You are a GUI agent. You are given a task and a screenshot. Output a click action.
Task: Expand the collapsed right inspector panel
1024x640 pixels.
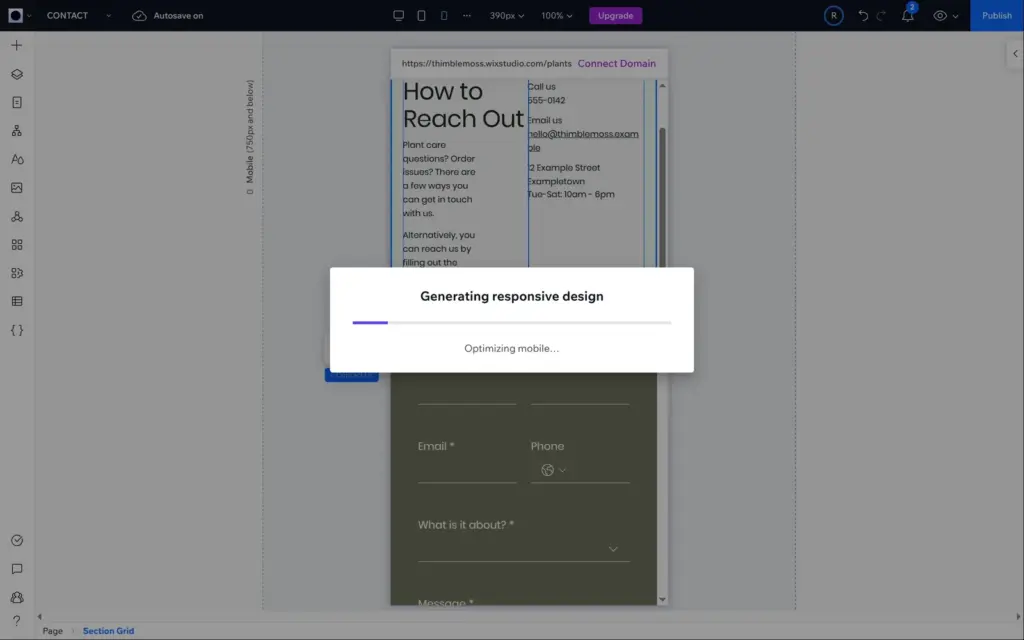tap(1015, 54)
